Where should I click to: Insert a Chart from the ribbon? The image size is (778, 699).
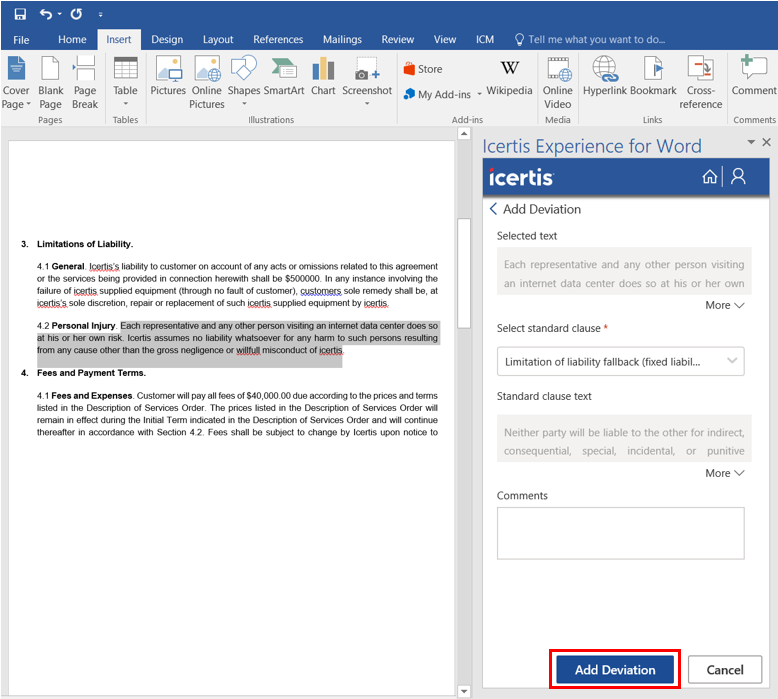click(x=323, y=77)
